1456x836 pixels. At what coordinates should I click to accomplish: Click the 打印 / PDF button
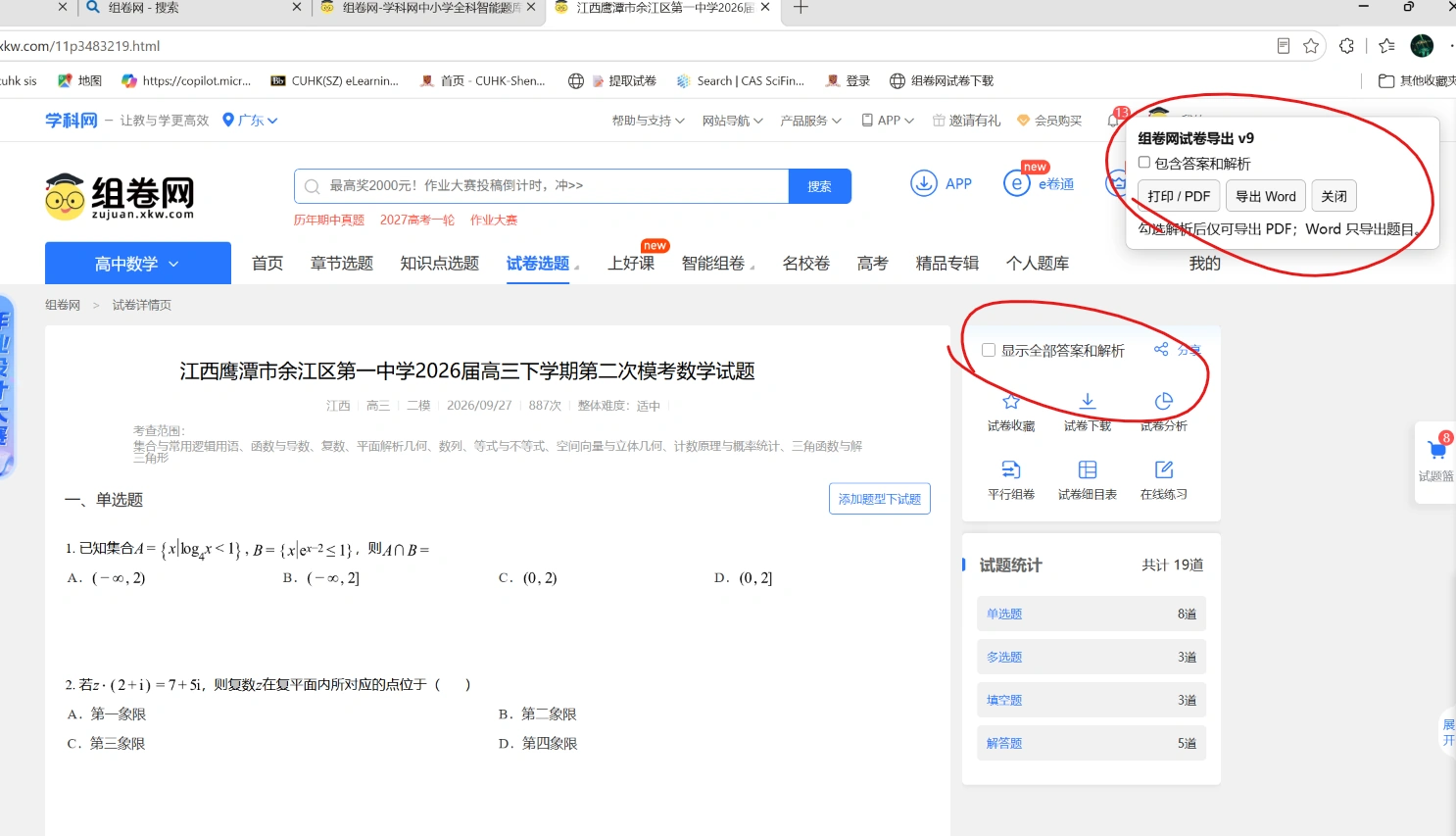point(1179,196)
